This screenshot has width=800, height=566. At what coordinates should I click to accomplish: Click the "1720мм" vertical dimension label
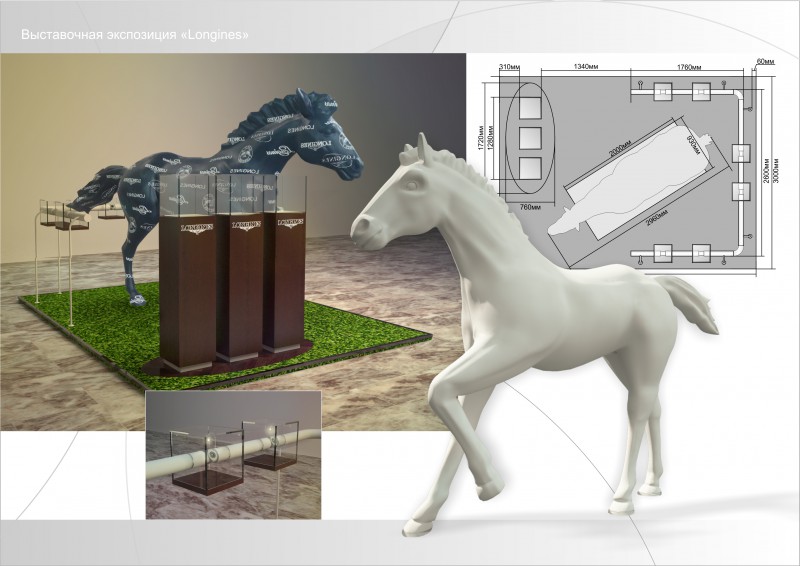(483, 137)
